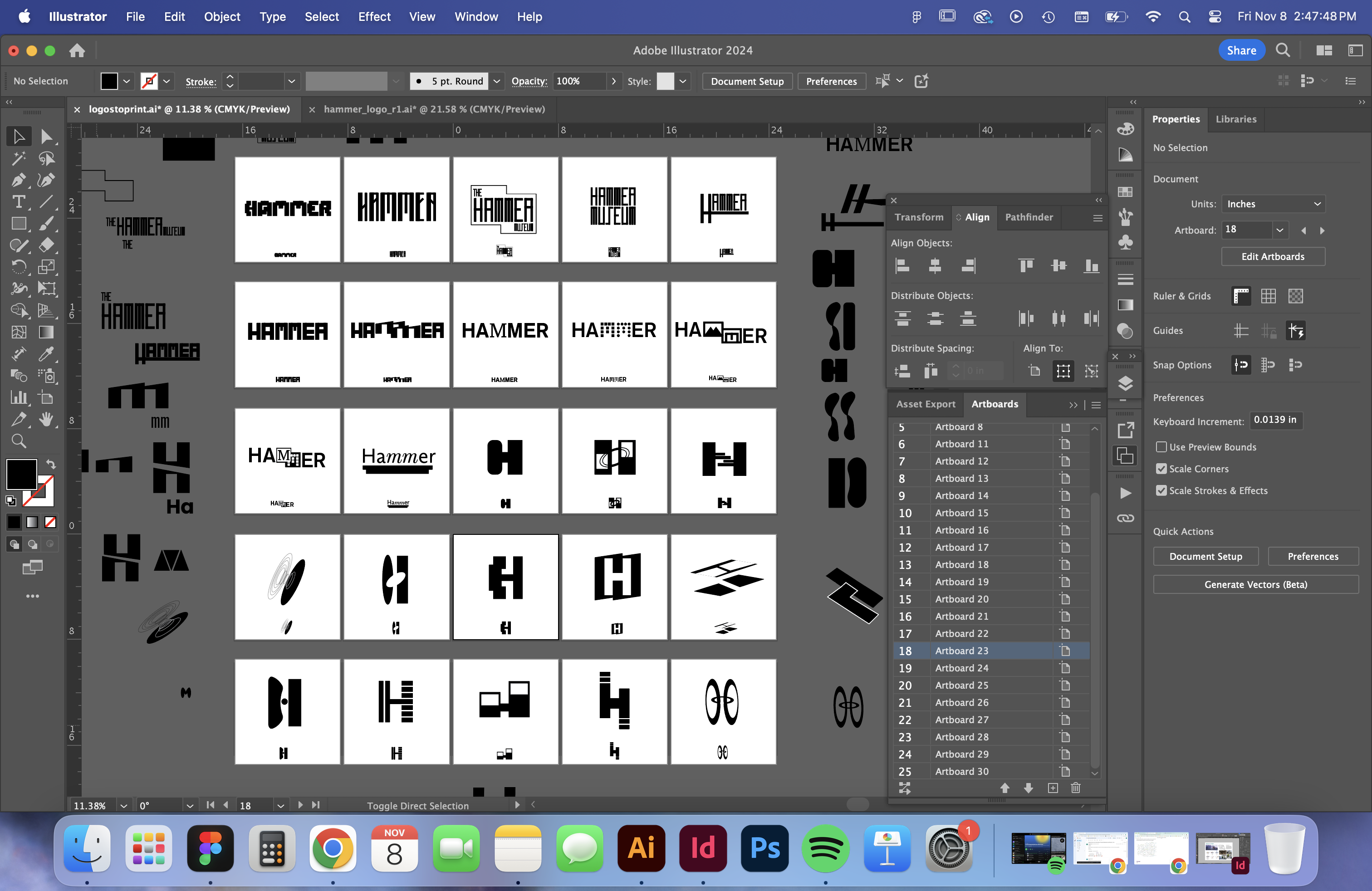1372x891 pixels.
Task: Select the Zoom tool in toolbar
Action: 19,441
